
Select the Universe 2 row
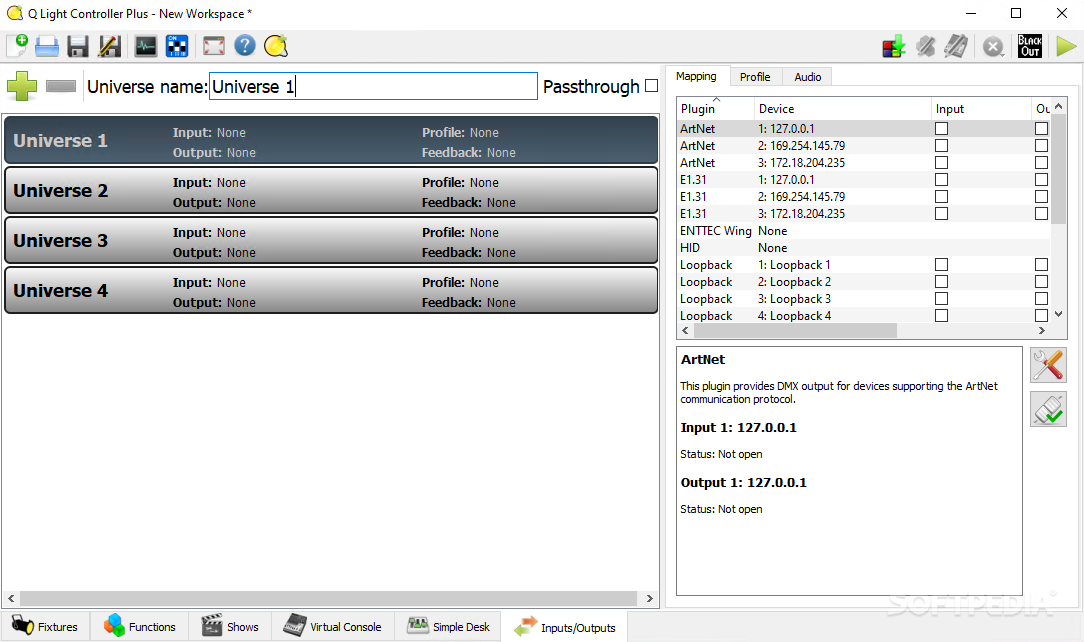(x=331, y=191)
